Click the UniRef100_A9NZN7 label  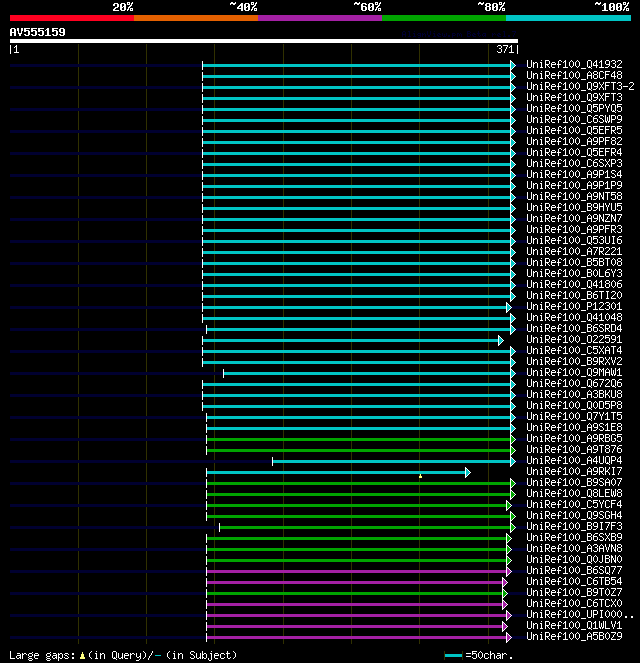(574, 218)
